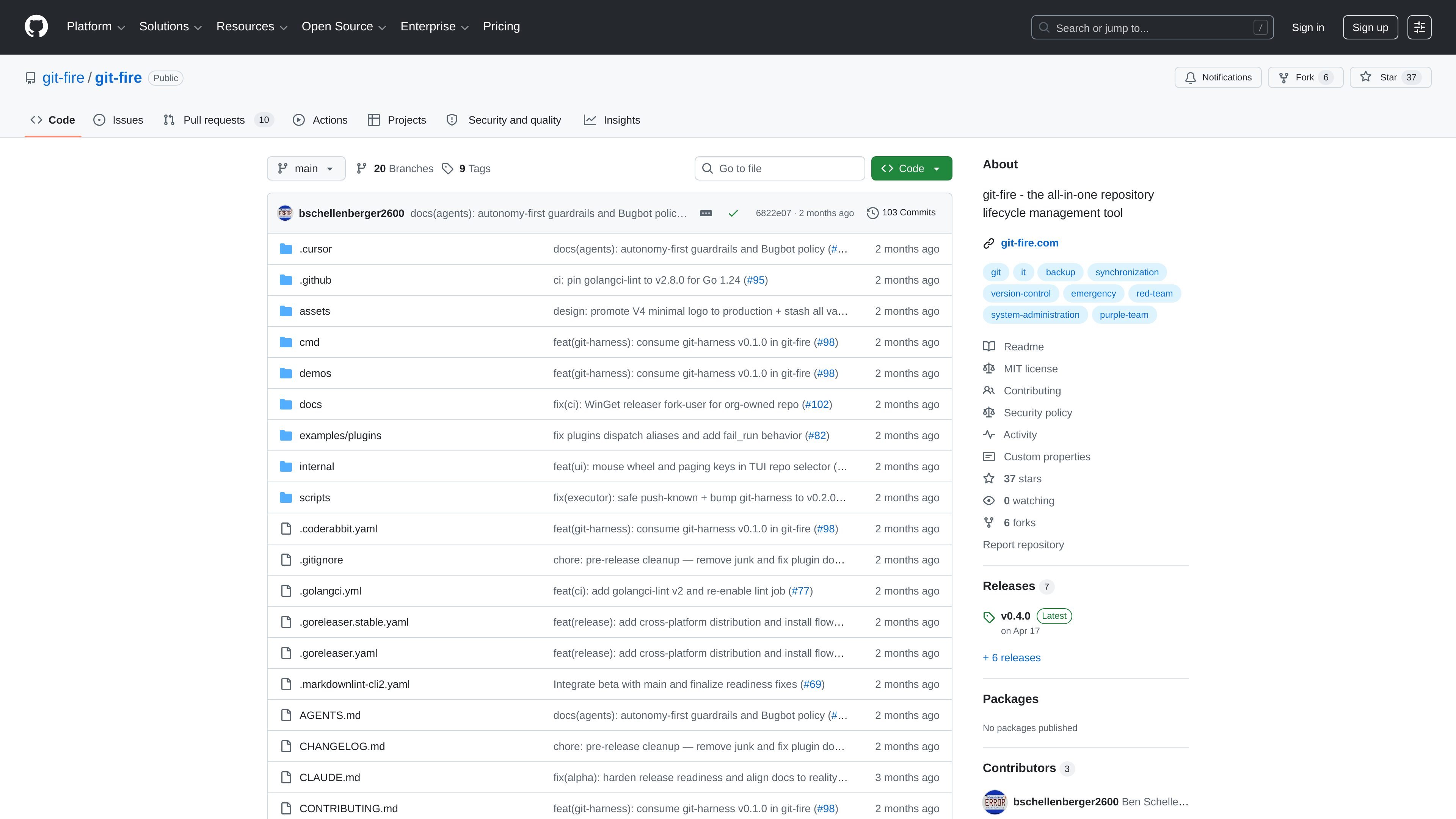Screen dimensions: 1456x819
Task: Click the Go to file field
Action: coord(780,168)
